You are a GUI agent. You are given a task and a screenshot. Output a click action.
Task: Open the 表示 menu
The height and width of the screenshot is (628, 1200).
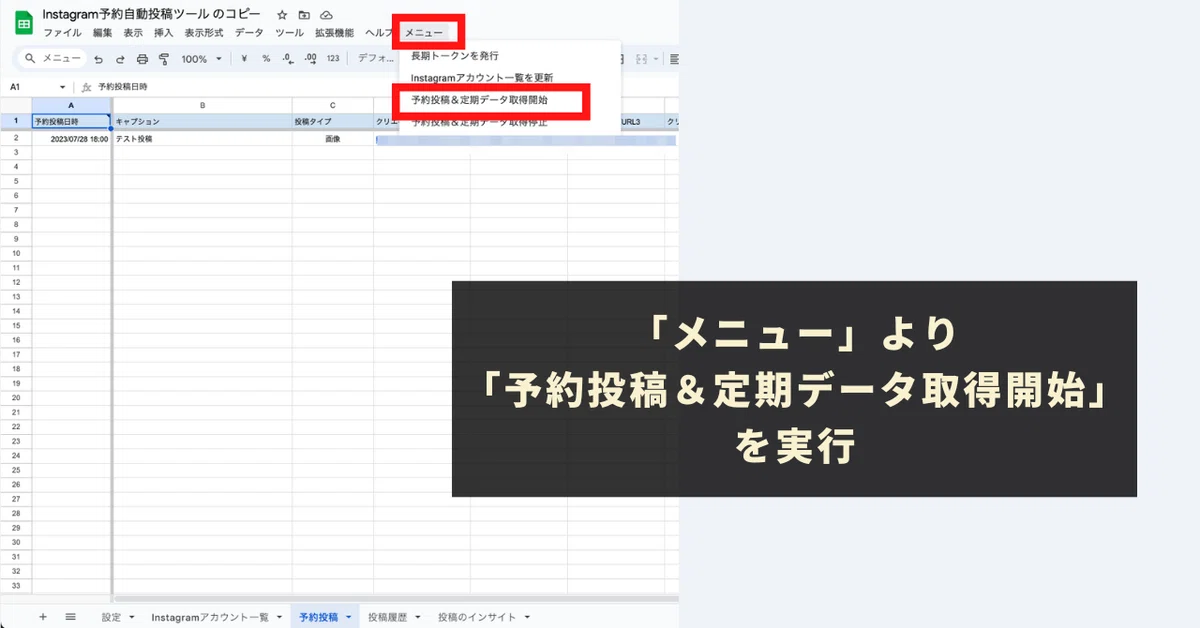tap(133, 33)
